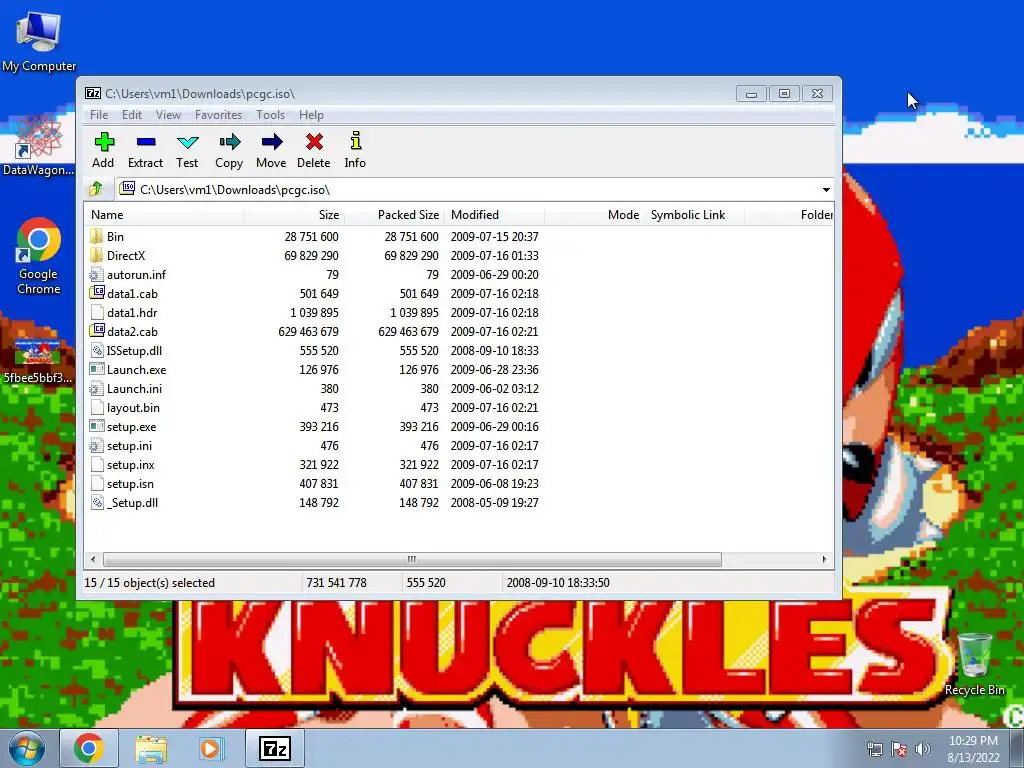
Task: Select the ISSetup.dll file icon
Action: (97, 351)
